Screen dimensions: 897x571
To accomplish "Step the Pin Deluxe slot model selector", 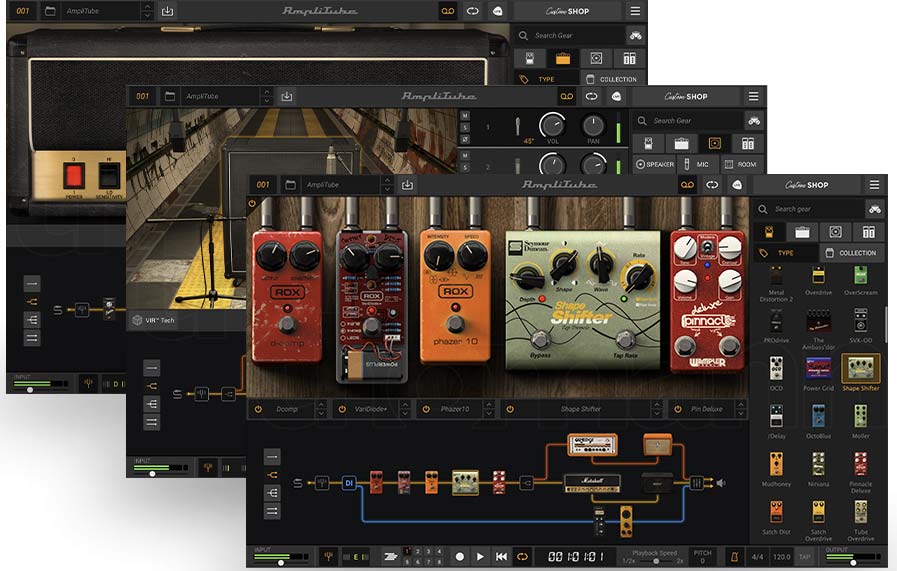I will tap(741, 409).
